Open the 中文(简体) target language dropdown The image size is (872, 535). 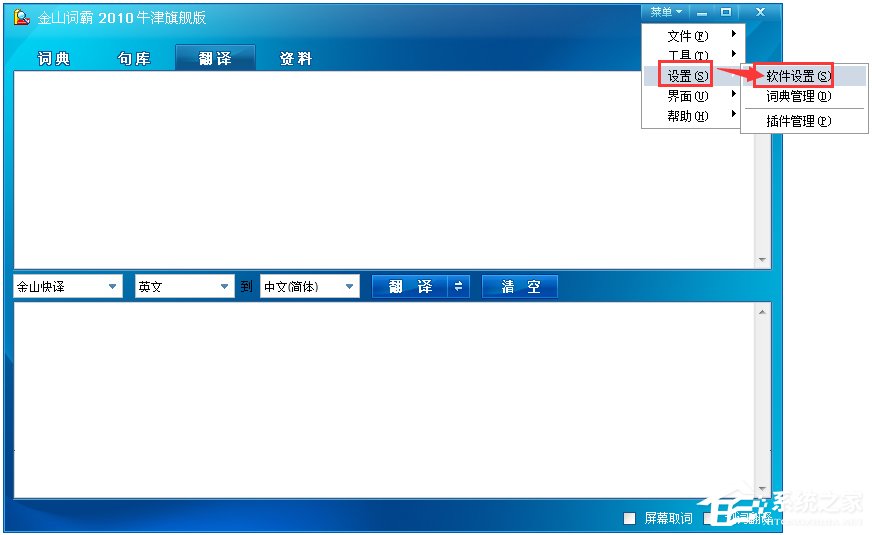click(309, 286)
